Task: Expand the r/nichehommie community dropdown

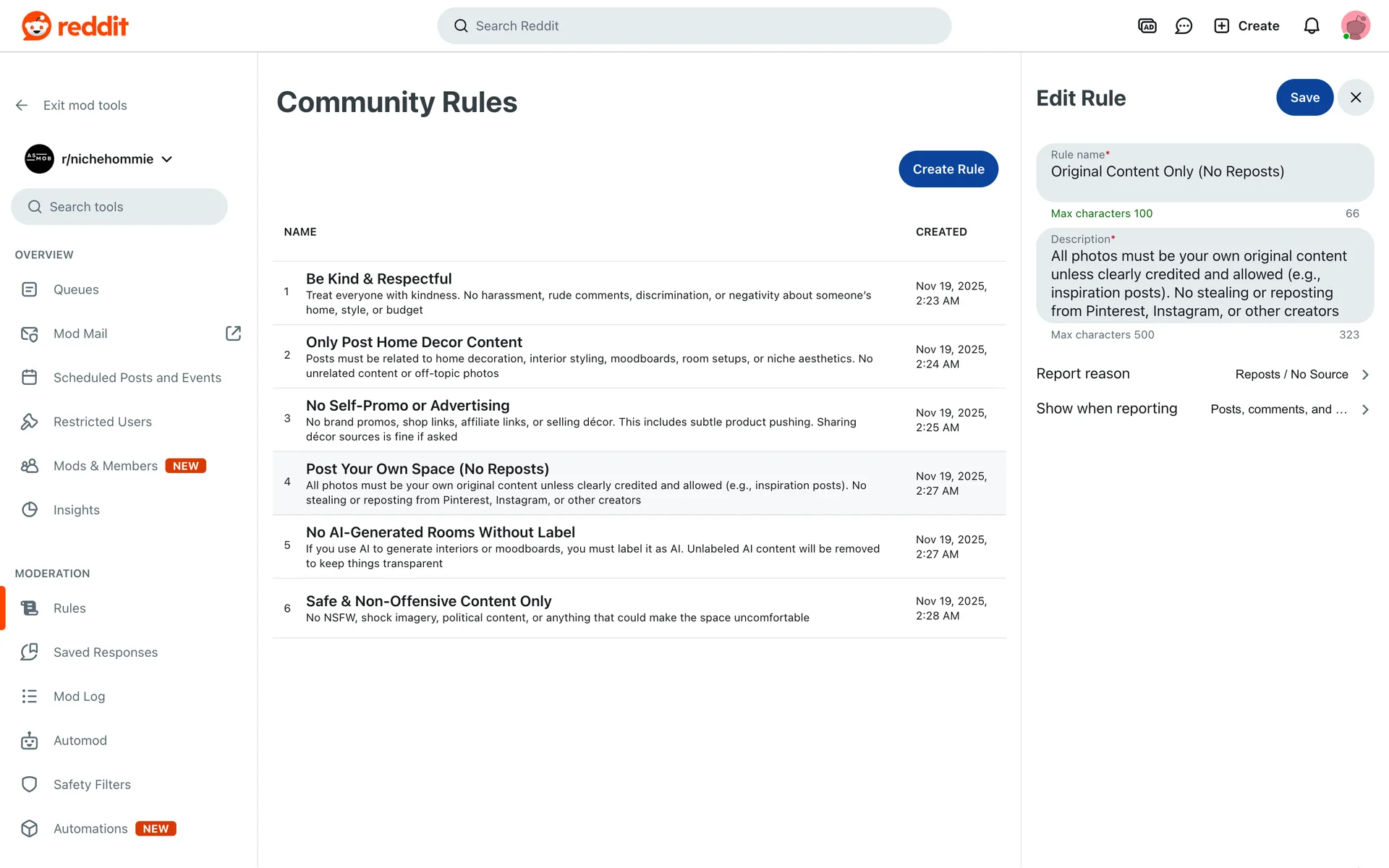Action: (x=167, y=159)
